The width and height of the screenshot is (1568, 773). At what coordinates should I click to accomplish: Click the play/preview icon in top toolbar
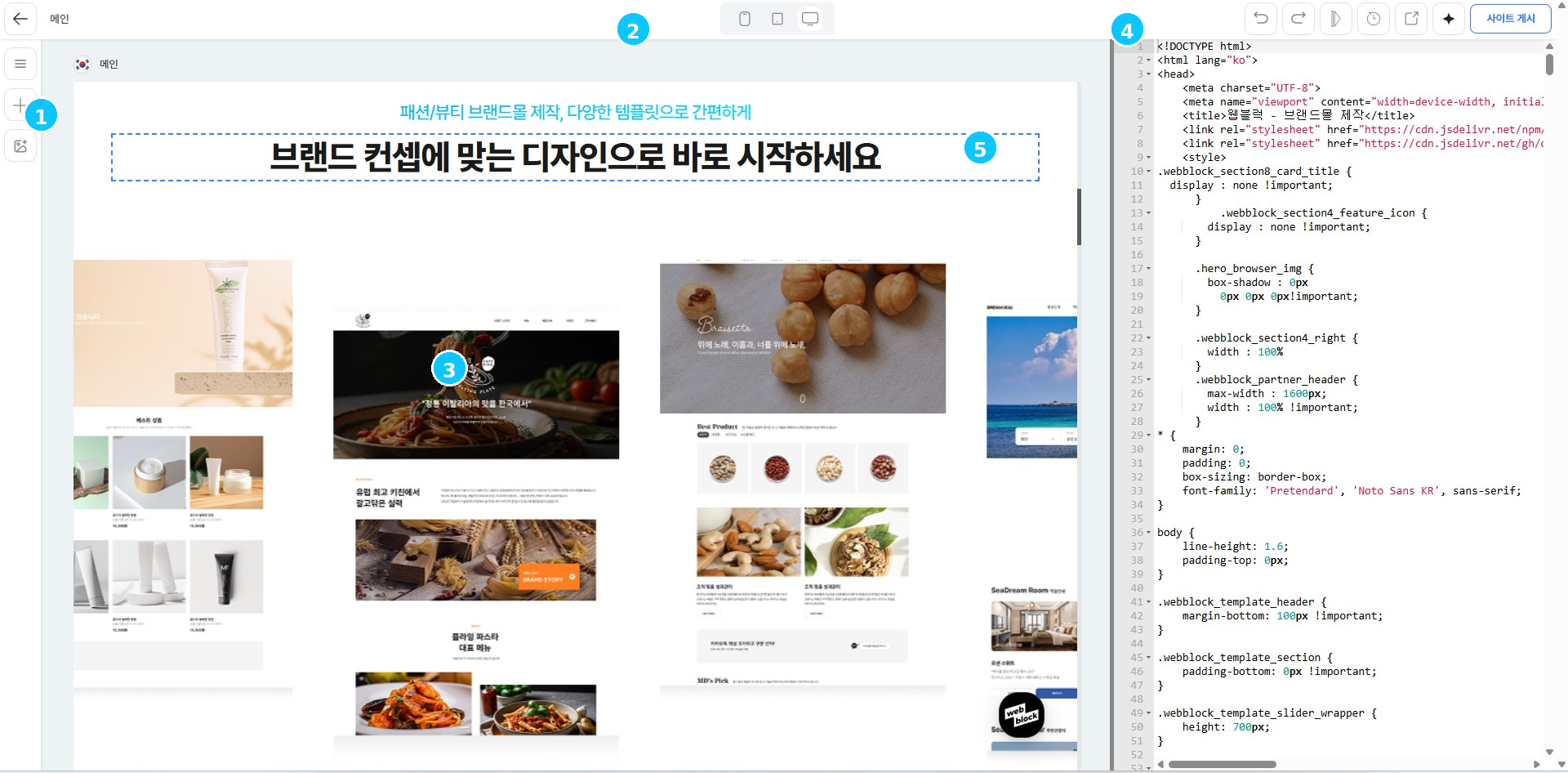[x=1335, y=18]
